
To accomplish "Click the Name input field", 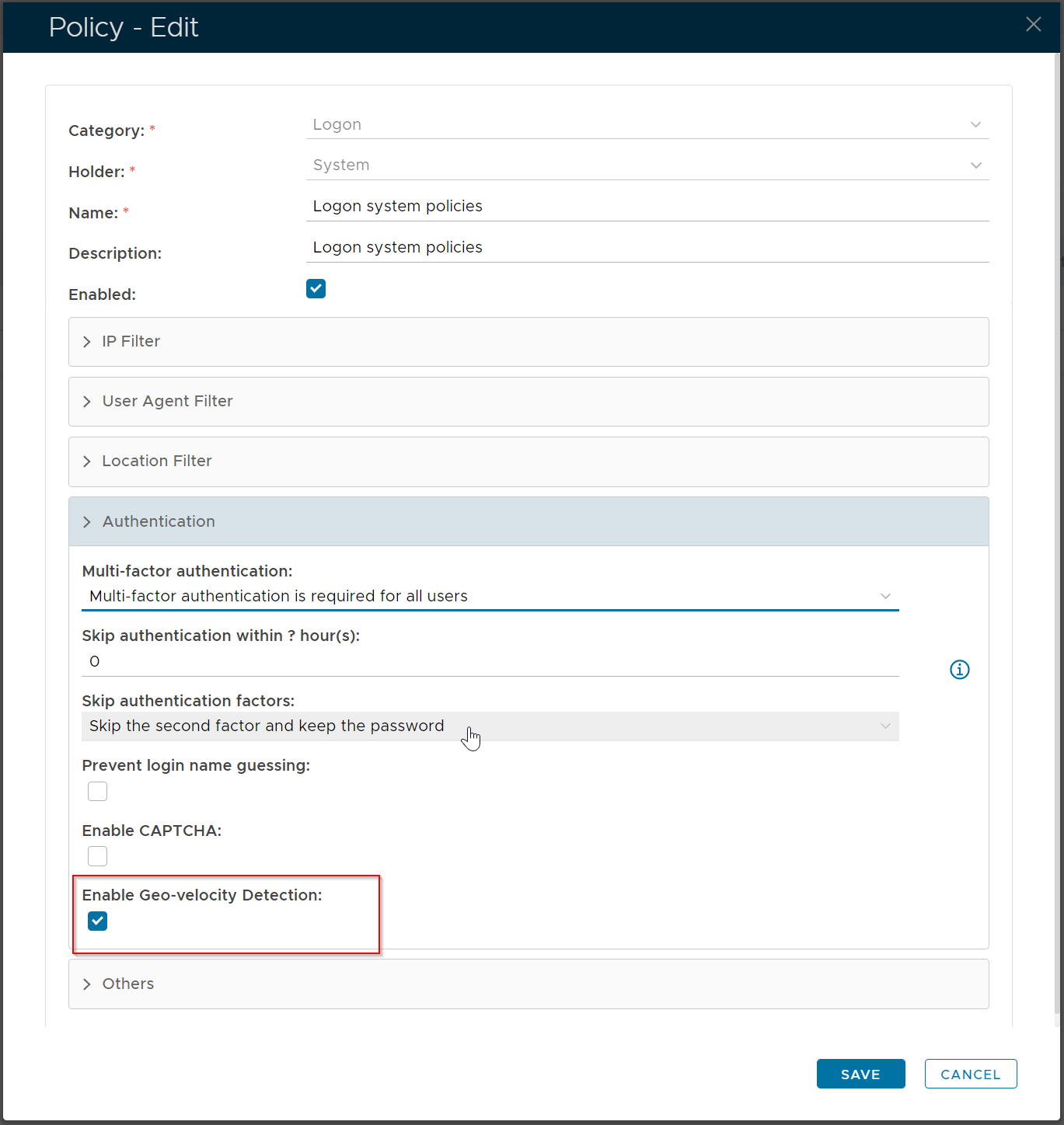I will tap(647, 207).
